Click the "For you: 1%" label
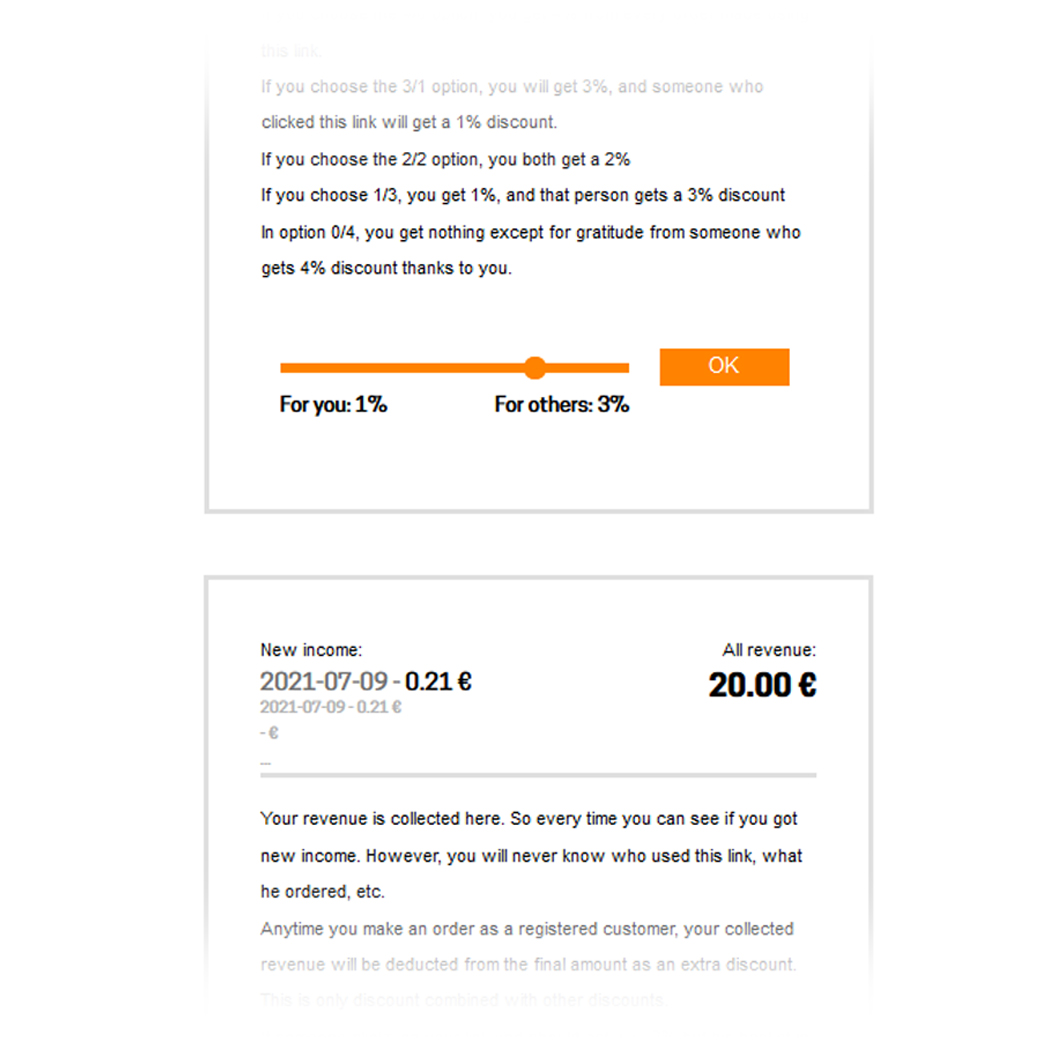This screenshot has width=1050, height=1050. coord(333,405)
